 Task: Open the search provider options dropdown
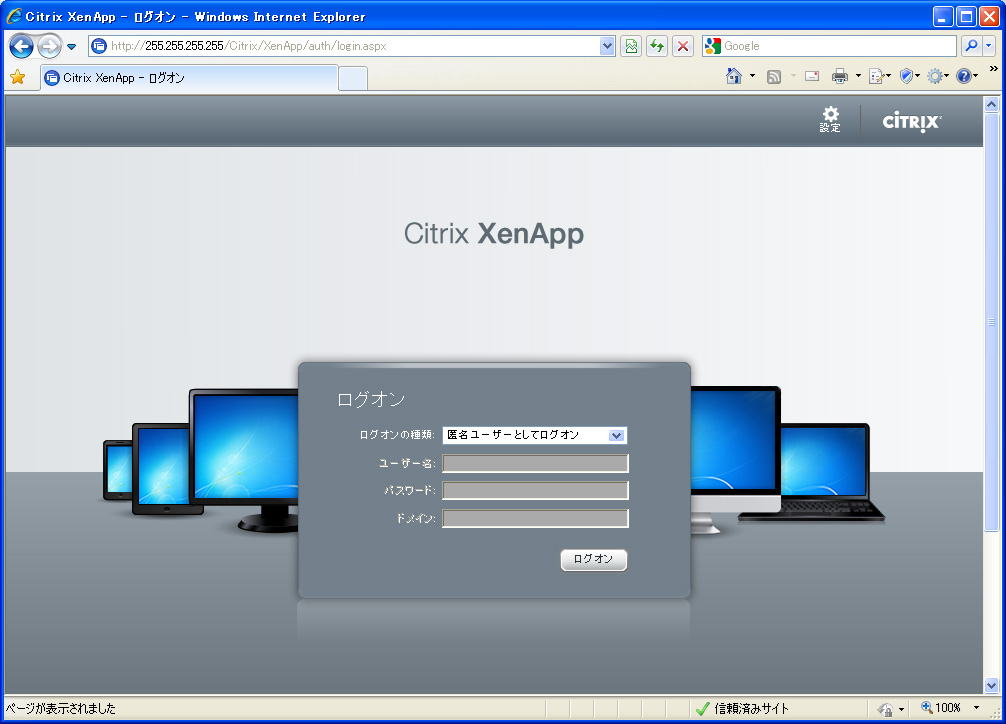point(989,46)
